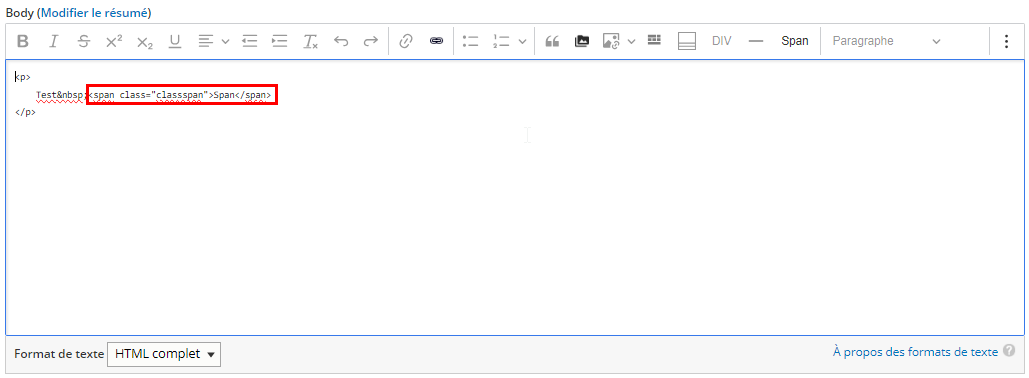Underline the selected text
Viewport: 1029px width, 378px height.
coord(175,41)
